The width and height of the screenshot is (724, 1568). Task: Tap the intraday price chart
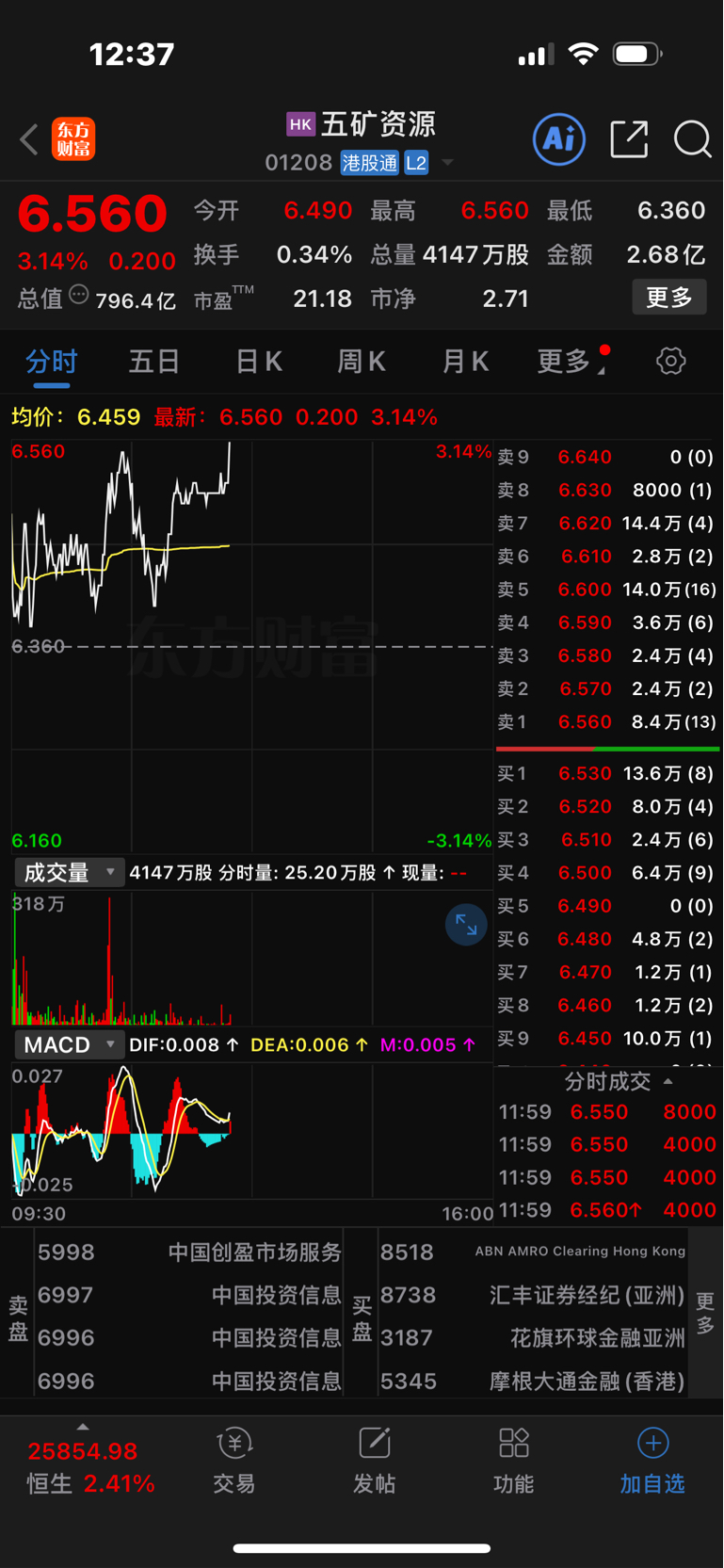(252, 646)
